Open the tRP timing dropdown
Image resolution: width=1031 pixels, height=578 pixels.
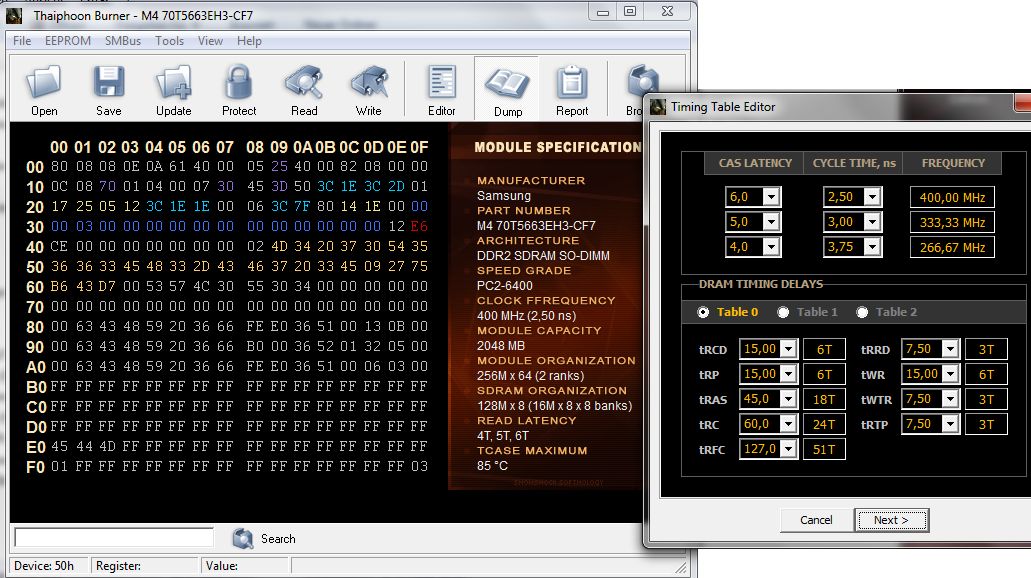point(788,374)
